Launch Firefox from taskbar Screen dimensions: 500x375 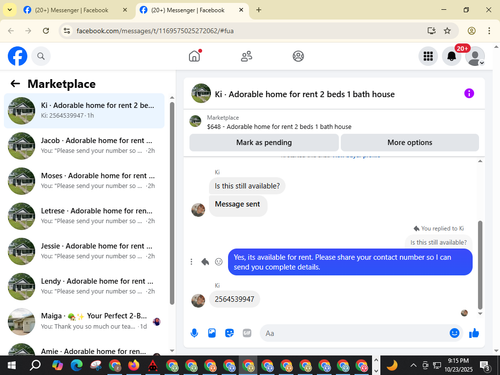[134, 366]
